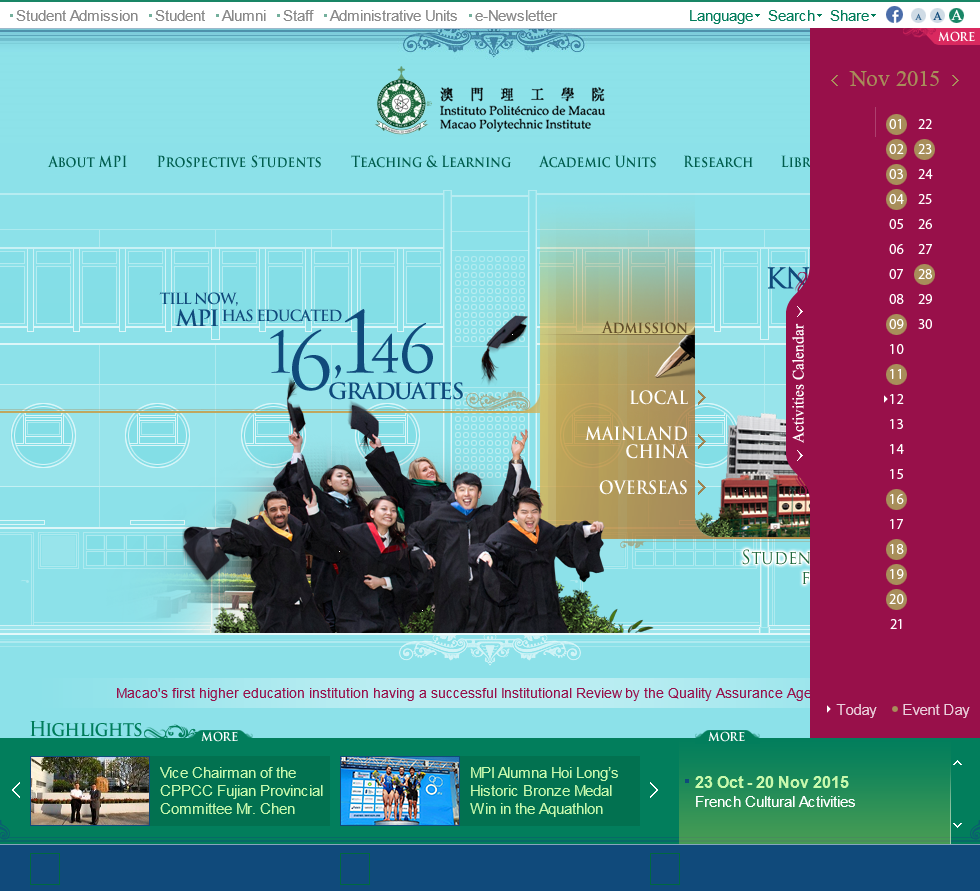This screenshot has height=891, width=980.
Task: Open the Share dropdown
Action: pyautogui.click(x=852, y=16)
